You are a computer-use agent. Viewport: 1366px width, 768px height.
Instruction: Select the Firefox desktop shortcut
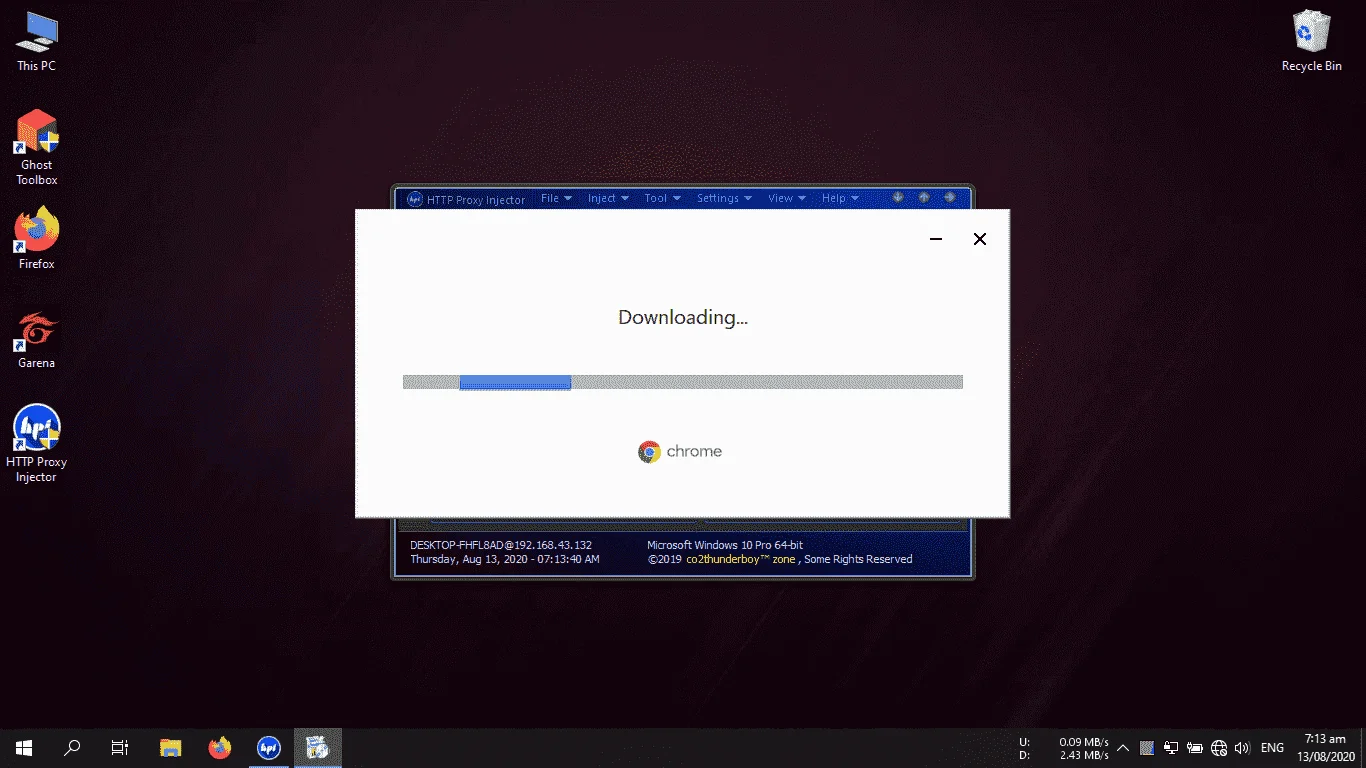point(36,238)
